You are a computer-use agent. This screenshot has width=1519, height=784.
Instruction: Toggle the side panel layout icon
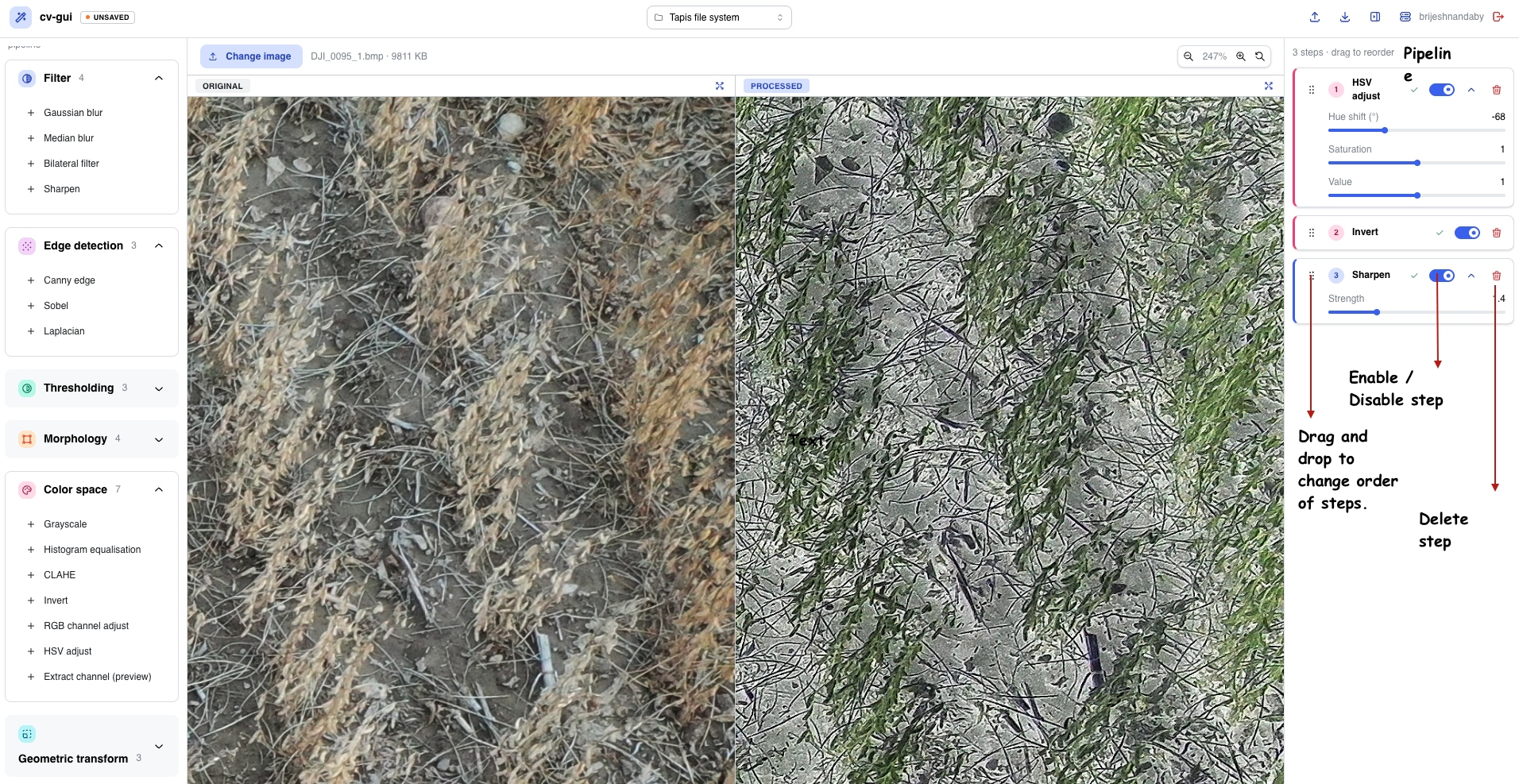point(1375,17)
